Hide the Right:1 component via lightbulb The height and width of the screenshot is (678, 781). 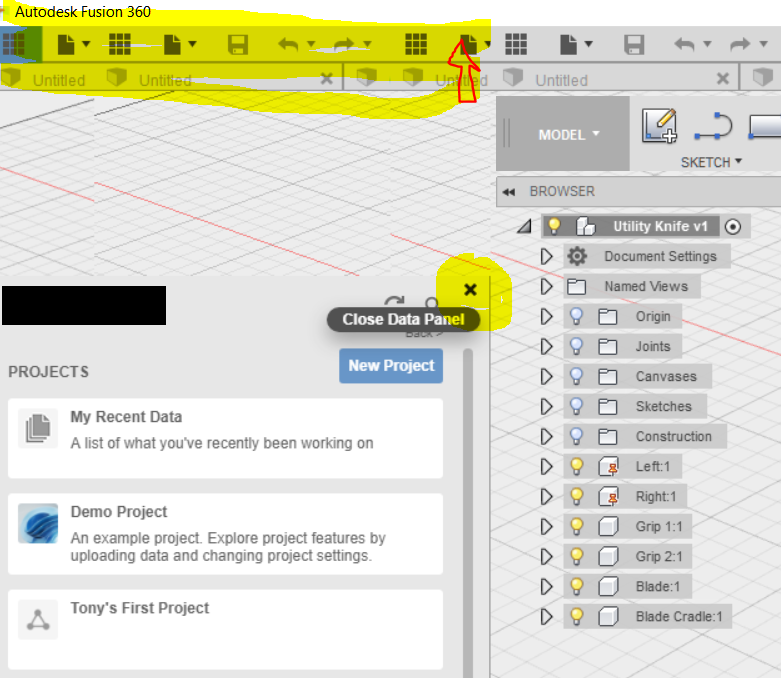pos(576,497)
